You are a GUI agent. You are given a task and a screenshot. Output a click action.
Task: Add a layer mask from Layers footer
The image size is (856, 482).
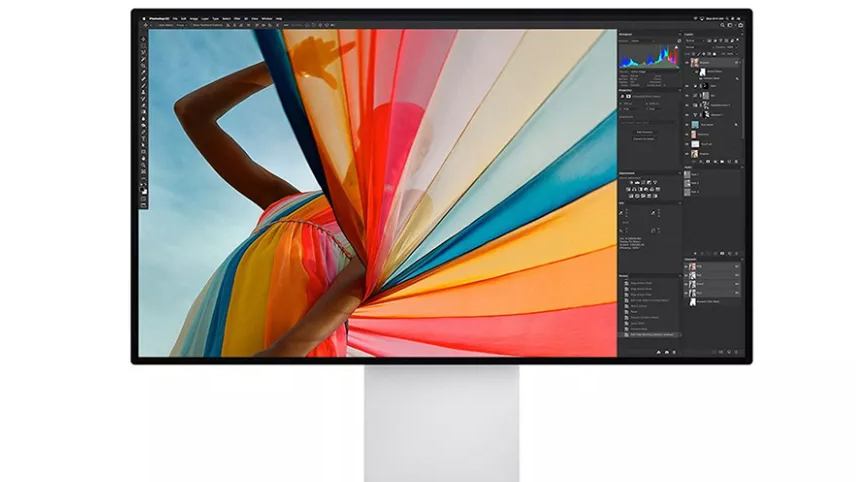point(708,162)
